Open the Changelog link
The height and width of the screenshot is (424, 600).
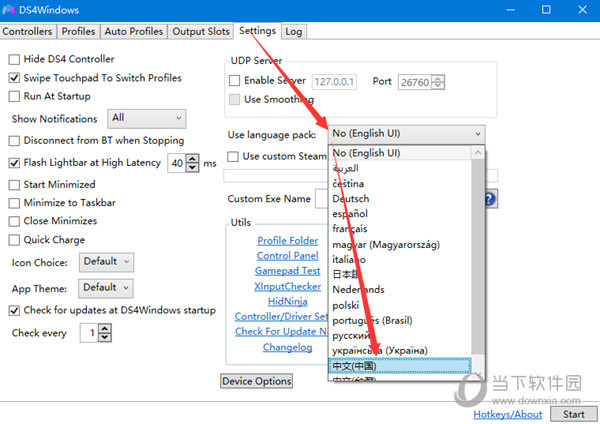pos(288,347)
